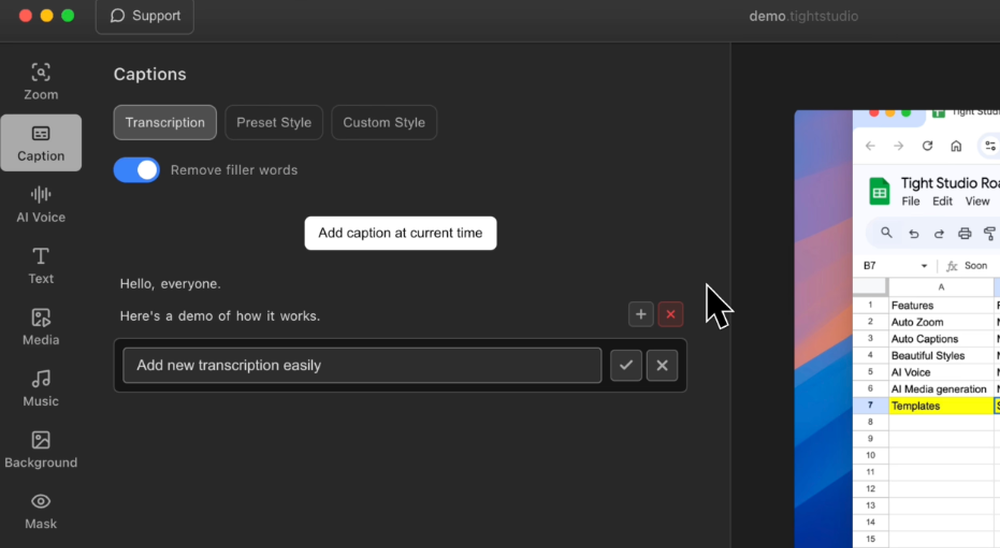Add caption after 'Here's a demo' line
The height and width of the screenshot is (548, 1000).
641,314
